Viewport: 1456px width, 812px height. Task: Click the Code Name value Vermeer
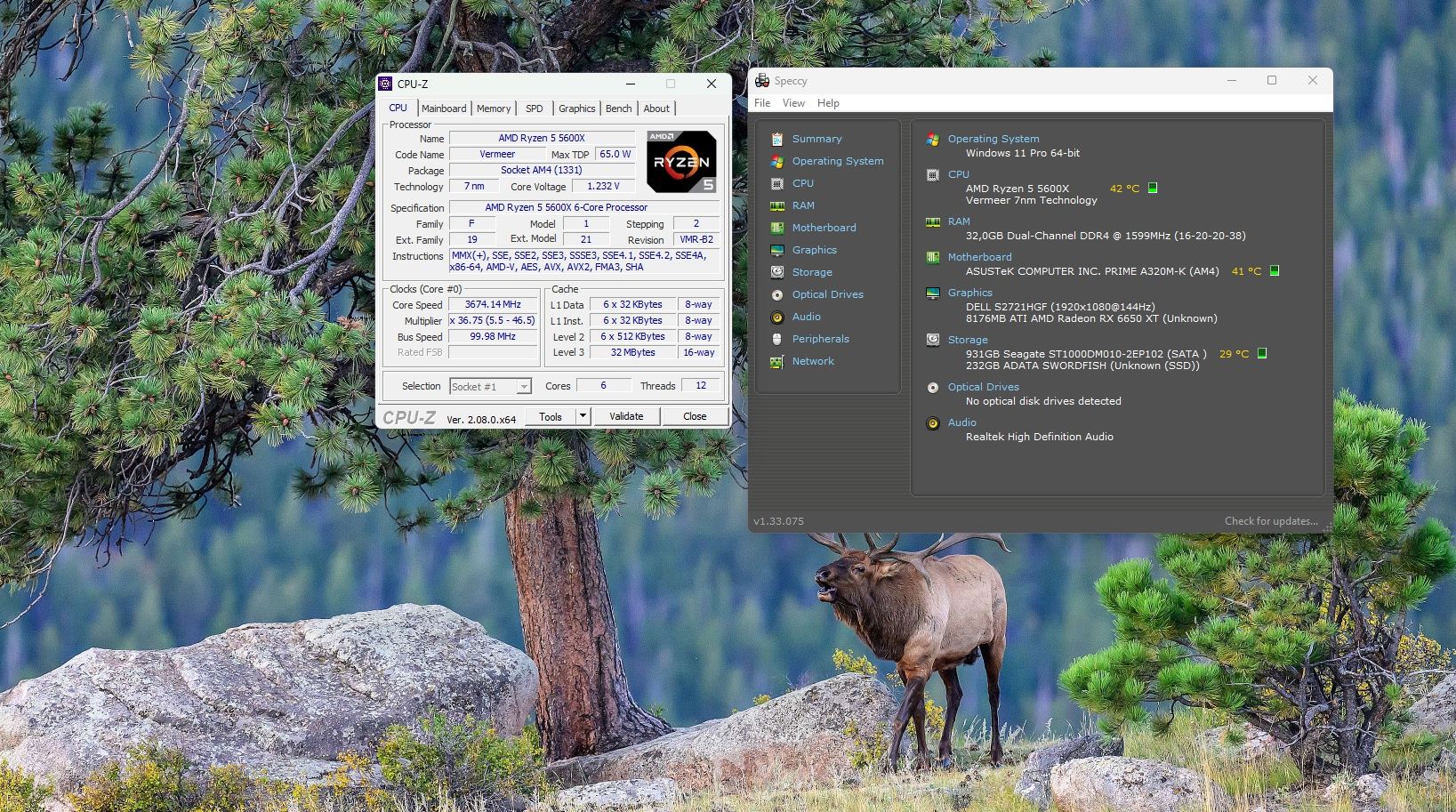[x=497, y=154]
